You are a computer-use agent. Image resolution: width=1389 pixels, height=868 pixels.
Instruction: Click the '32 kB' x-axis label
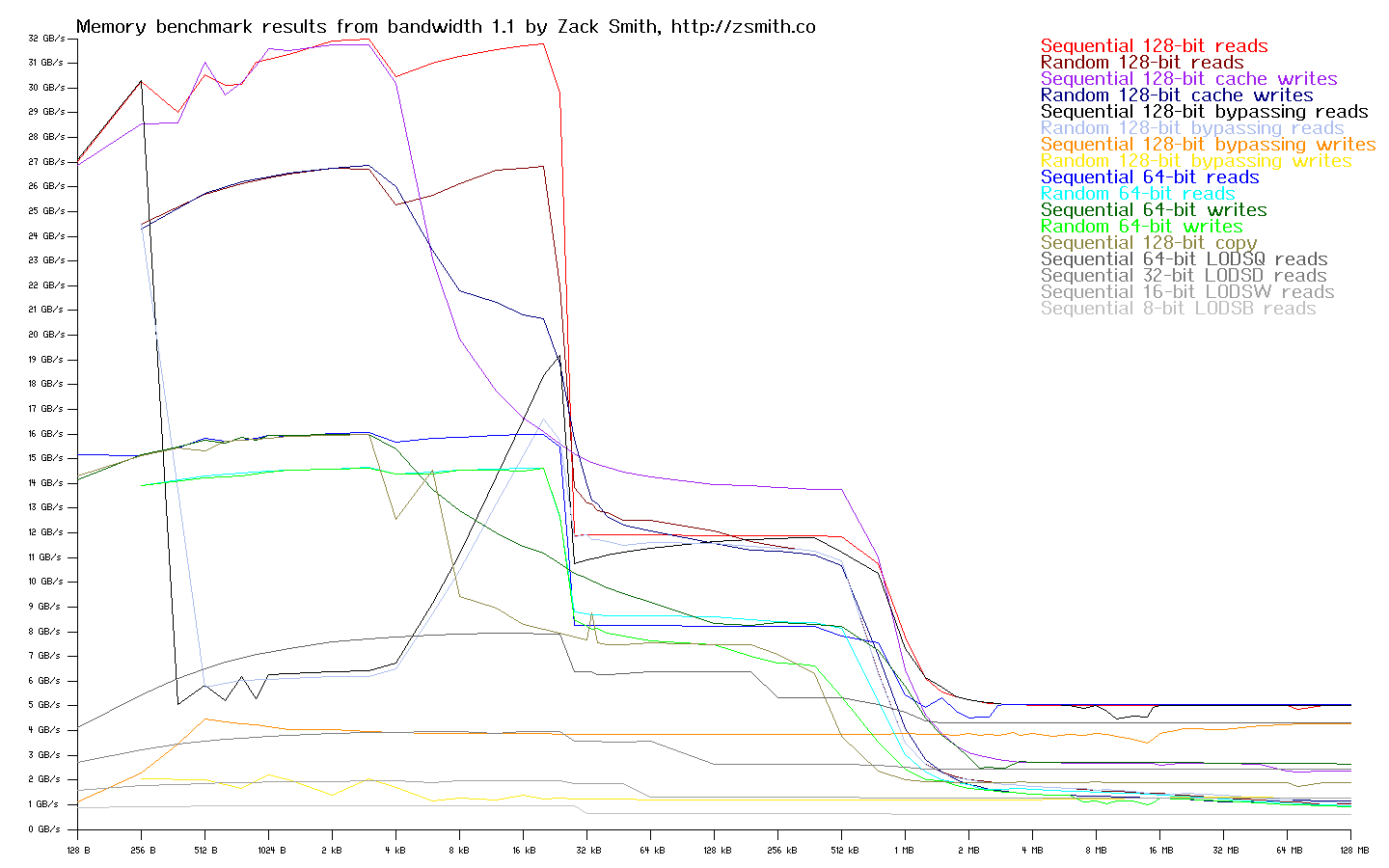[588, 851]
